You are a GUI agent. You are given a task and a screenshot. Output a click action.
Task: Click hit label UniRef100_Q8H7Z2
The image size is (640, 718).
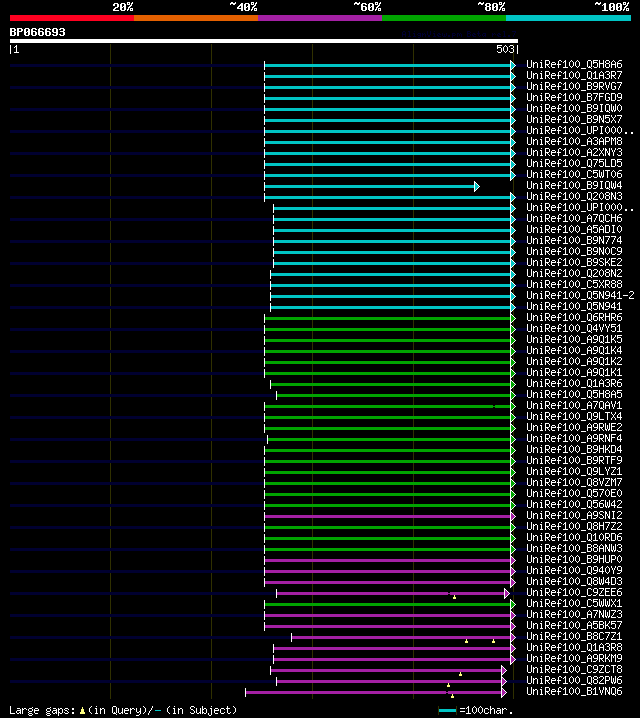coord(574,526)
